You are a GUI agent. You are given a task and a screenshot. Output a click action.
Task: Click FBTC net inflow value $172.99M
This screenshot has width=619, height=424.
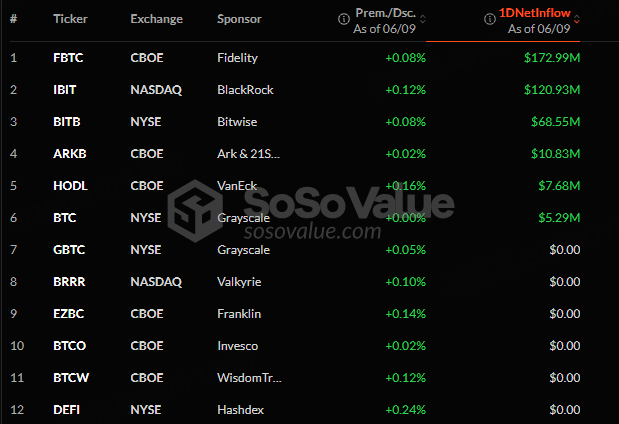(x=551, y=58)
